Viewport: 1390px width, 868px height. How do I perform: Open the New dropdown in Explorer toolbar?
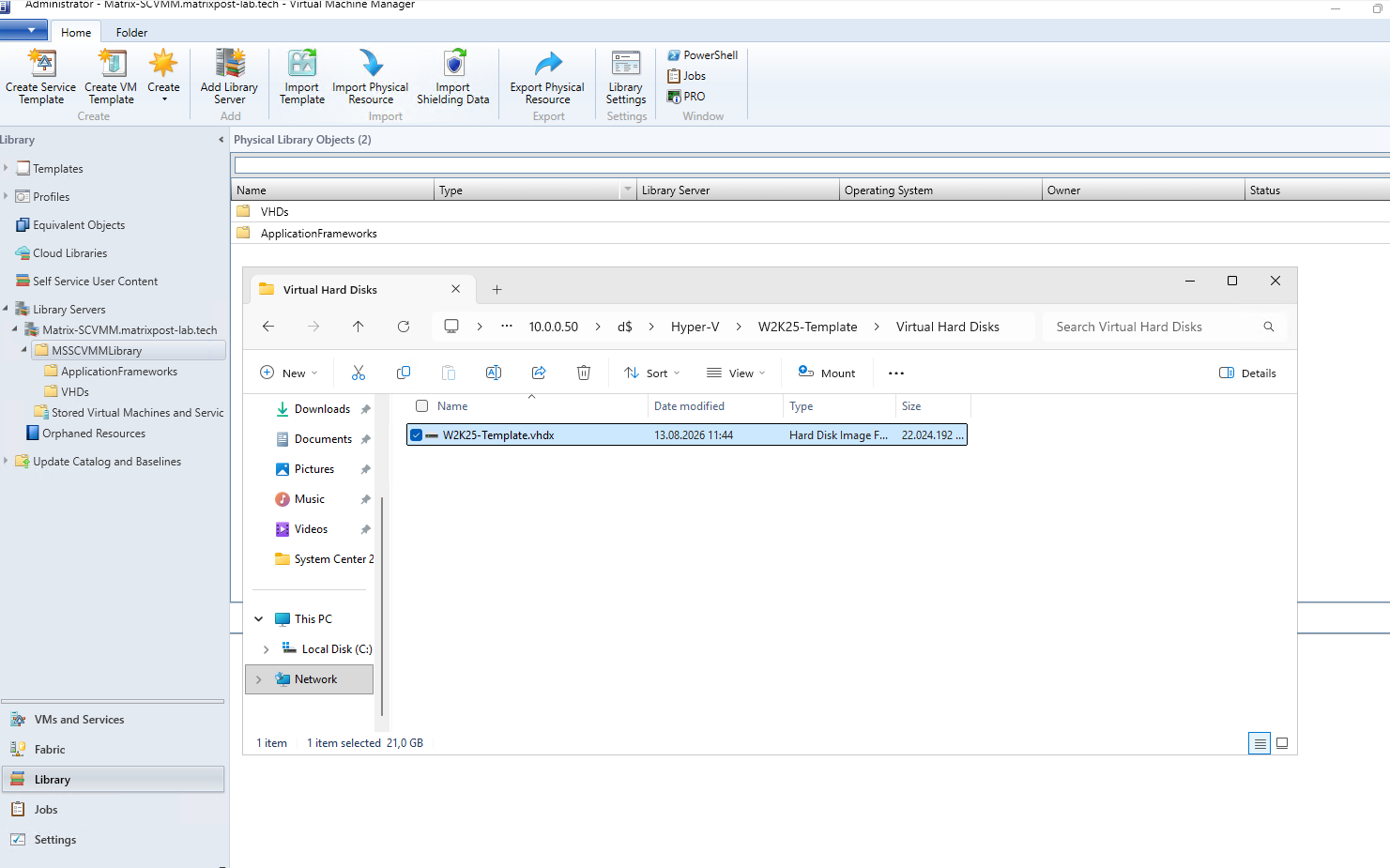click(289, 373)
